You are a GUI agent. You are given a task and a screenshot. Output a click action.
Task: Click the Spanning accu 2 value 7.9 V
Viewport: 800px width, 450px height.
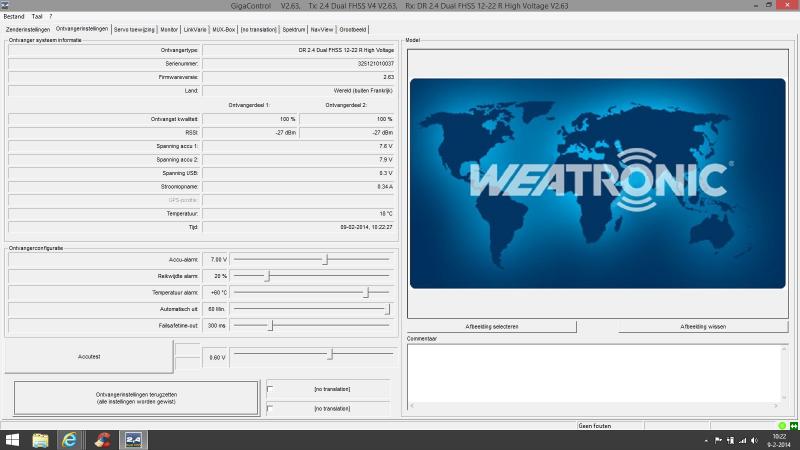(386, 160)
